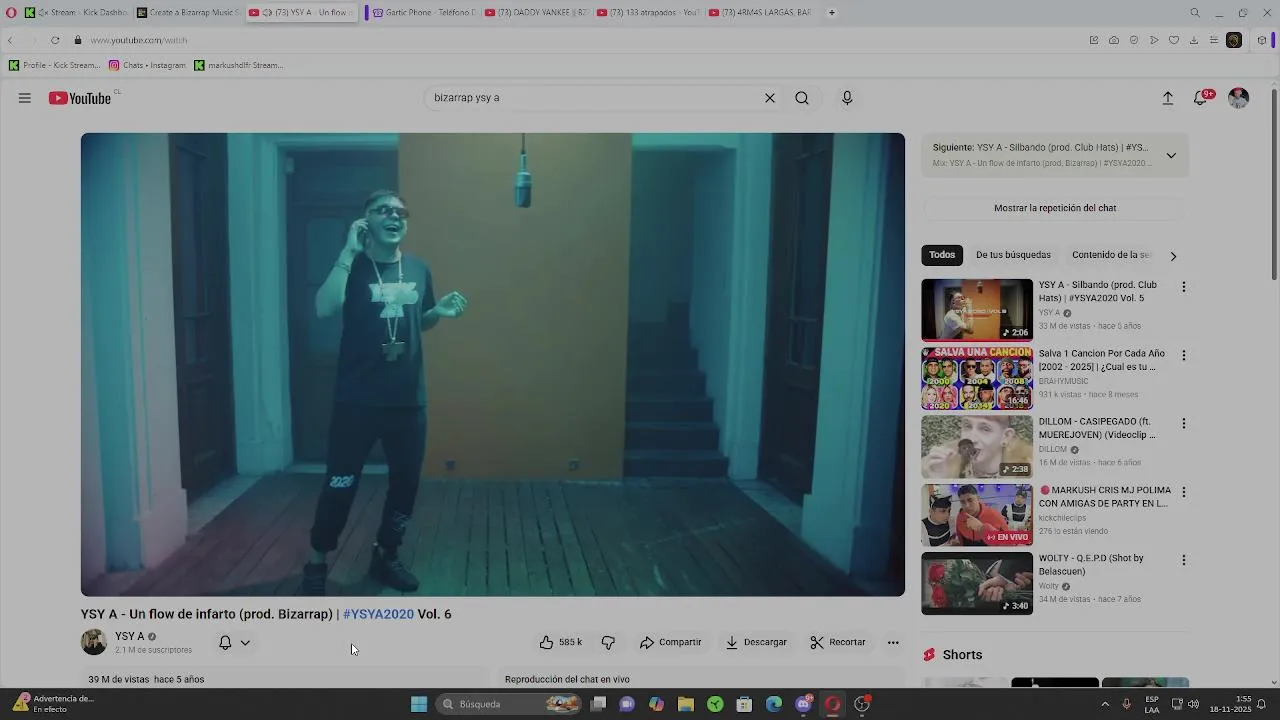Open the #YSYA2020 hashtag link

coord(378,614)
